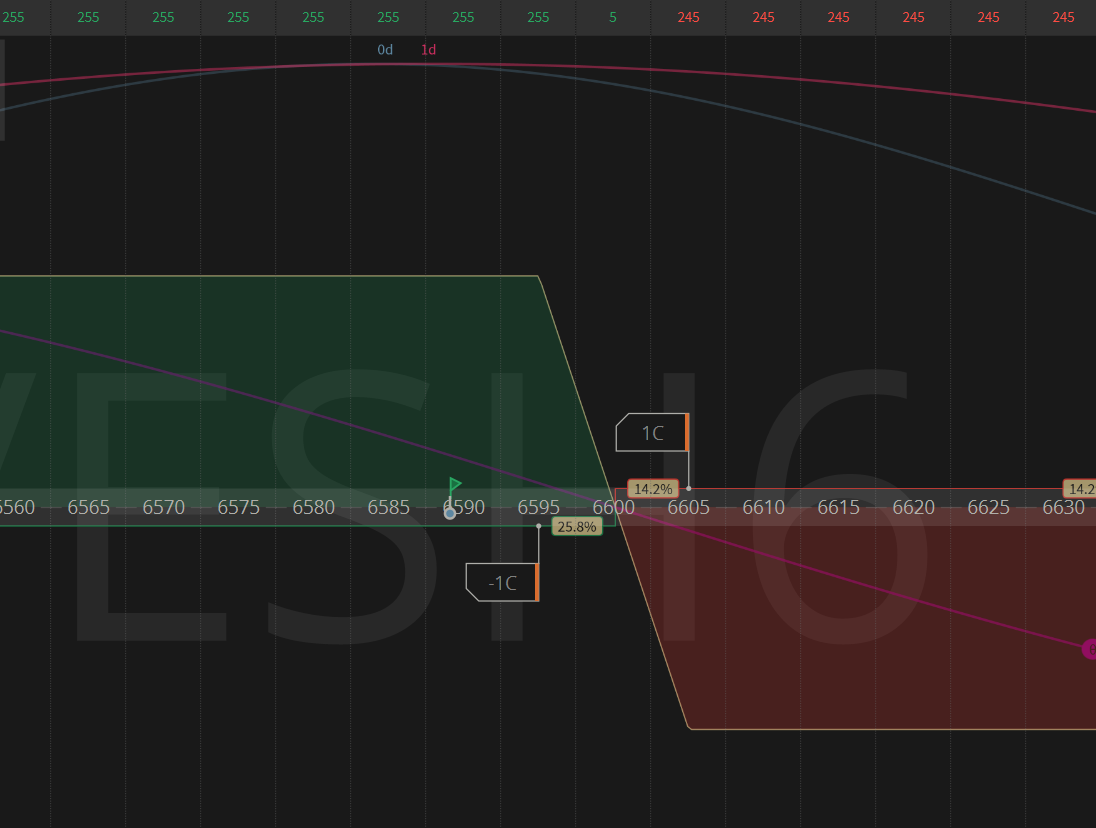This screenshot has width=1096, height=828.
Task: Click the green 5 value in top row
Action: 613,17
